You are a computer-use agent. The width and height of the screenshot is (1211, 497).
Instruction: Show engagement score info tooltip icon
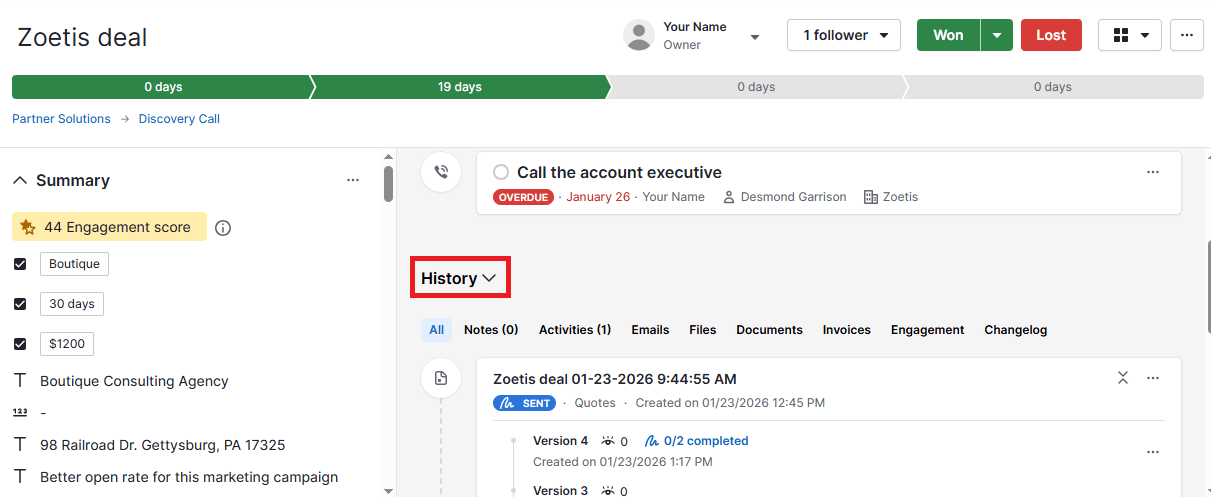click(x=223, y=228)
